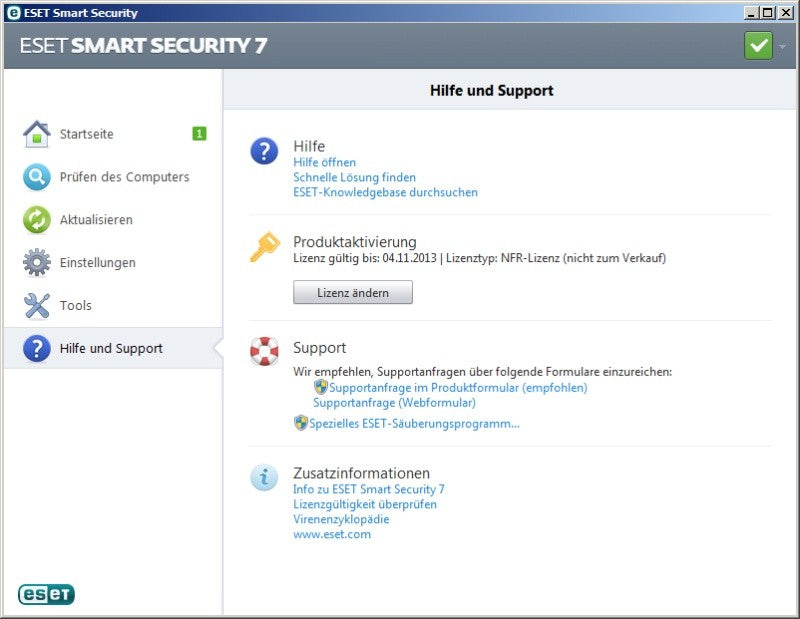Click the sidebar Hilfe und Support question icon

tap(37, 348)
